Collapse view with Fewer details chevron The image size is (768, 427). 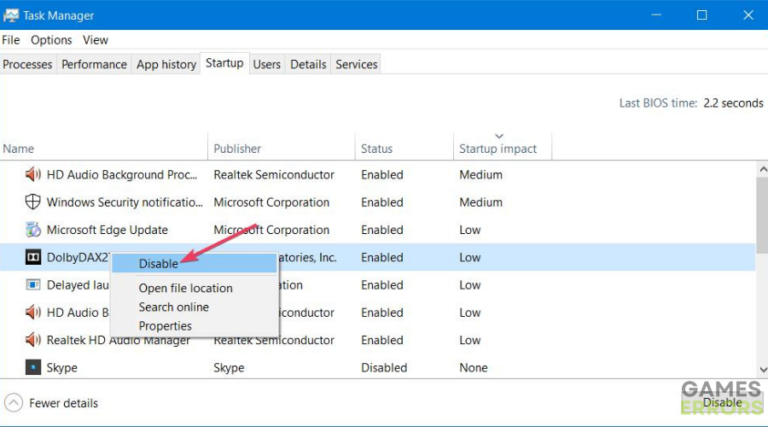point(14,403)
